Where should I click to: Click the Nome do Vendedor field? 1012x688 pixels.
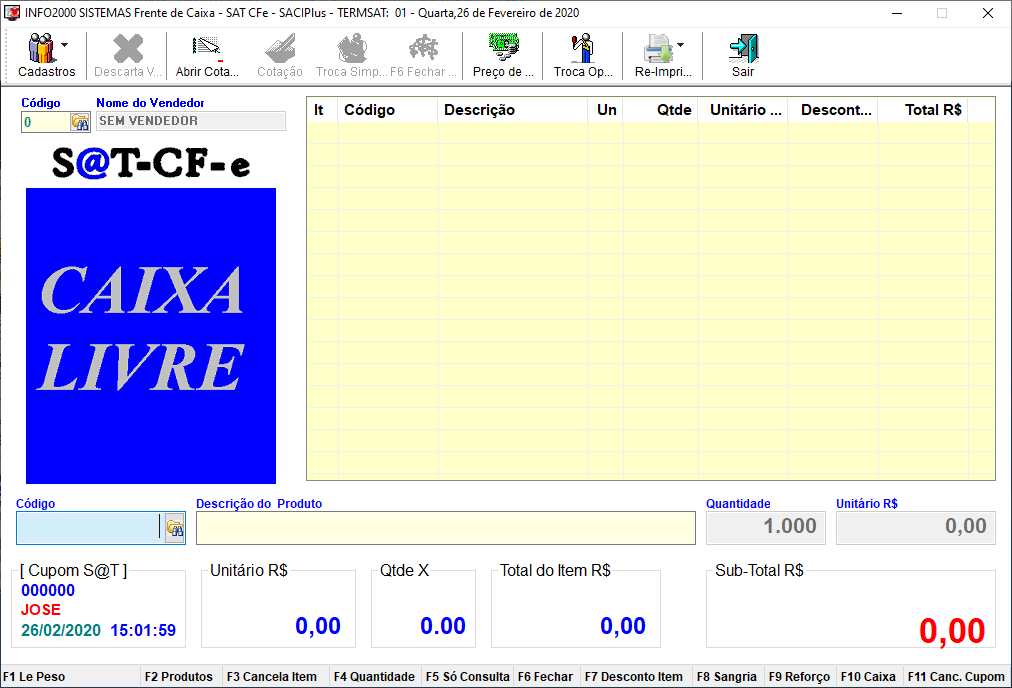tap(191, 121)
